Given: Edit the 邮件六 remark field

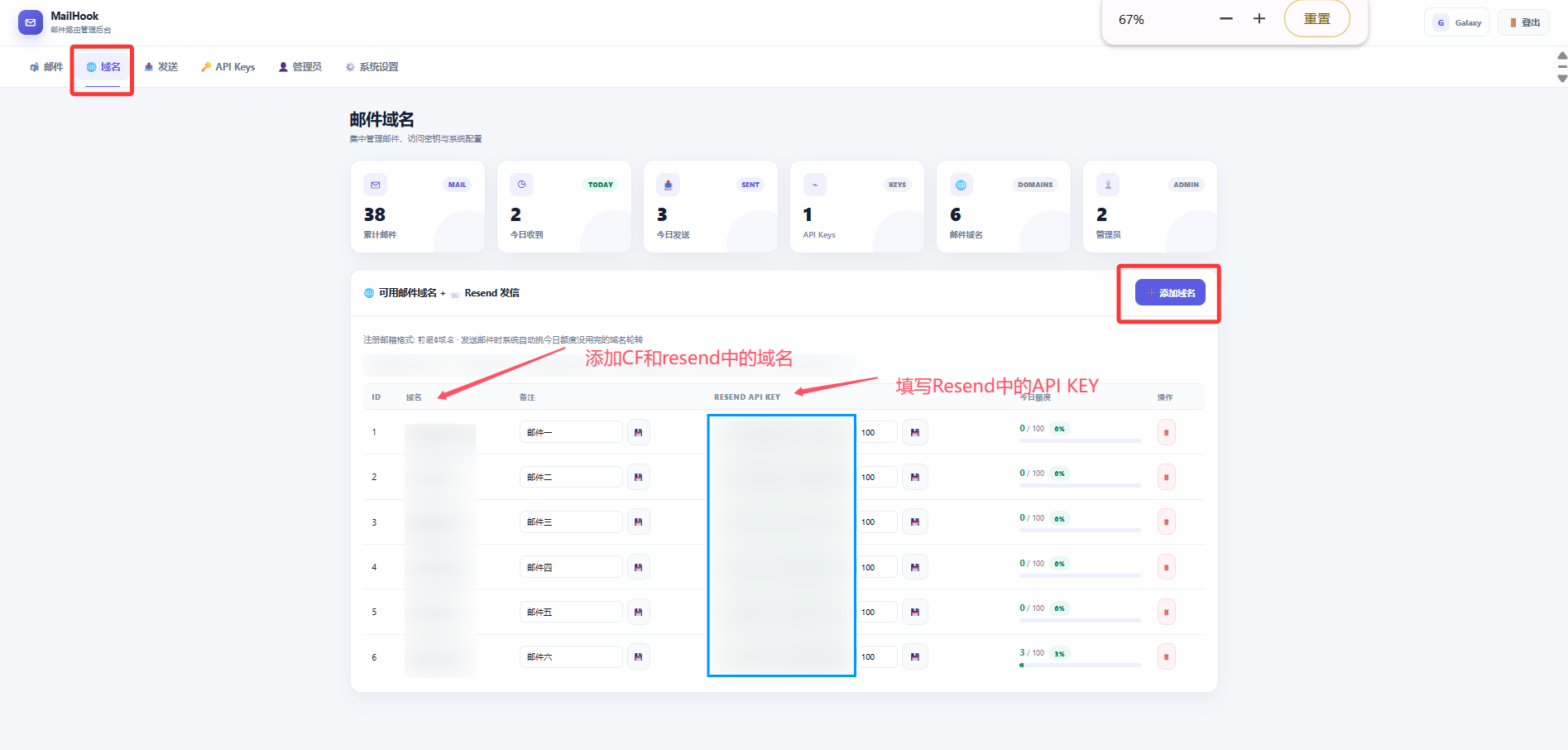Looking at the screenshot, I should [571, 656].
